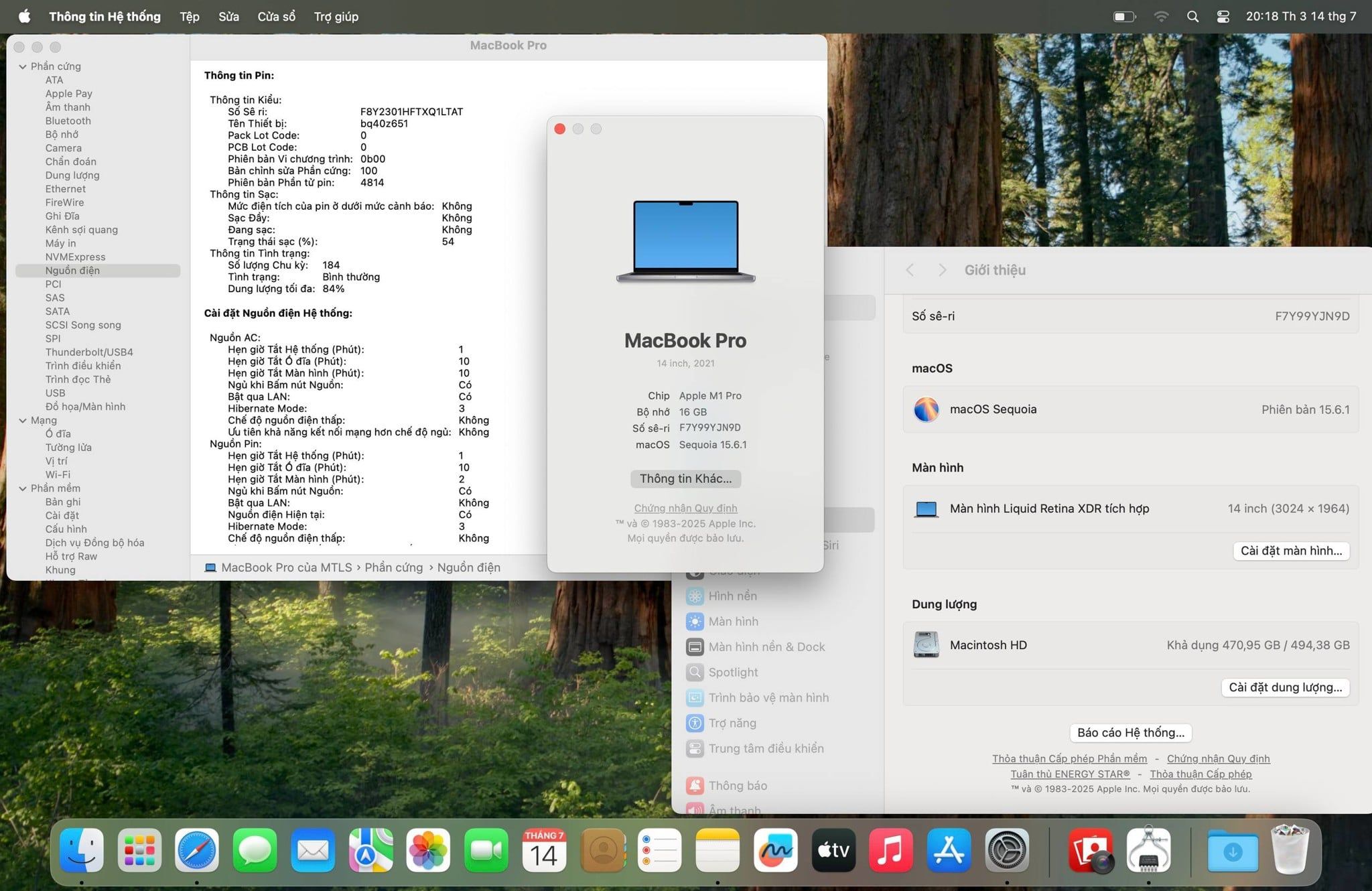
Task: Open Messages app in the Dock
Action: coord(255,850)
